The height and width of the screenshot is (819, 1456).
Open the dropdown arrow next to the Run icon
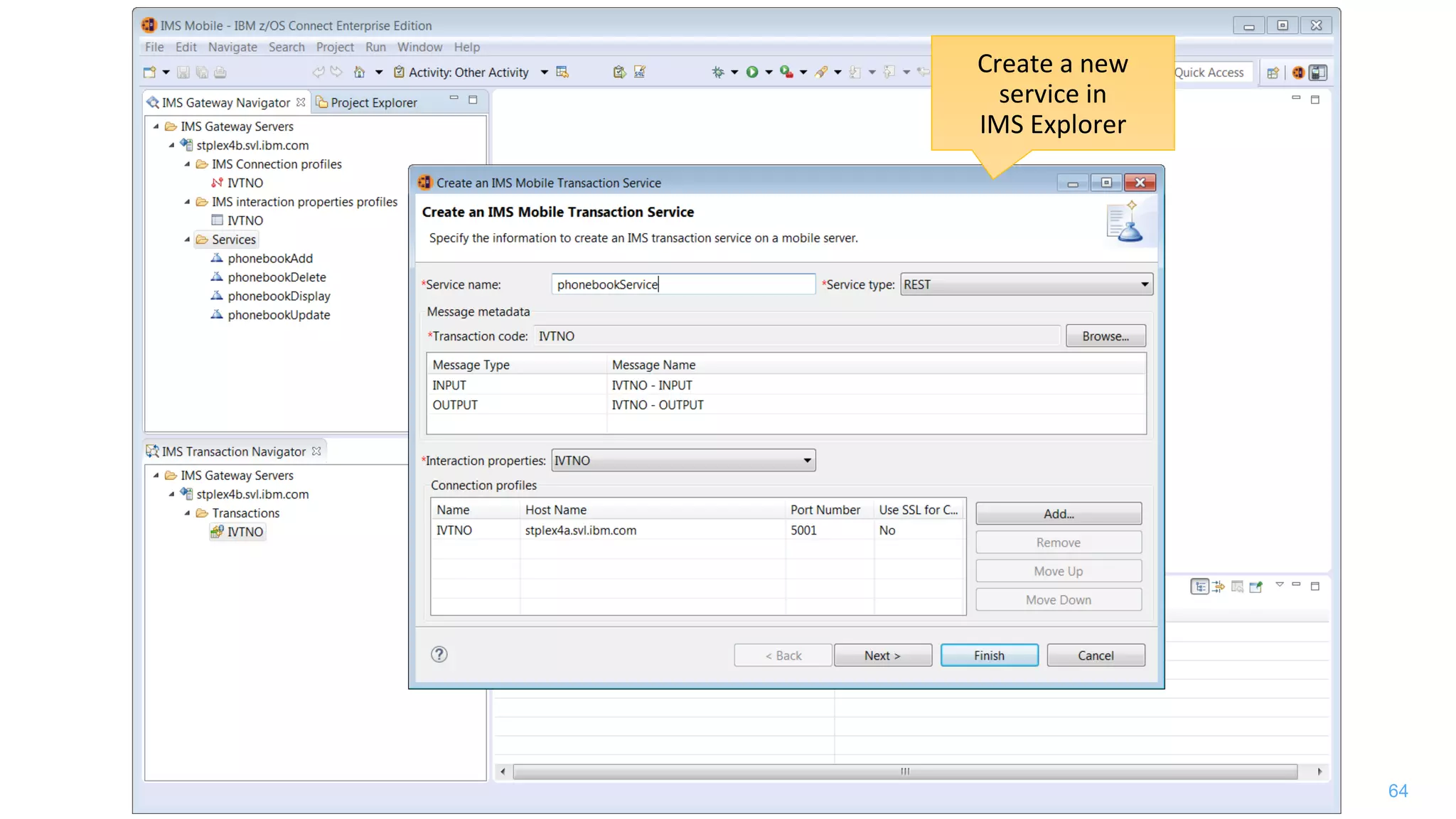tap(769, 73)
